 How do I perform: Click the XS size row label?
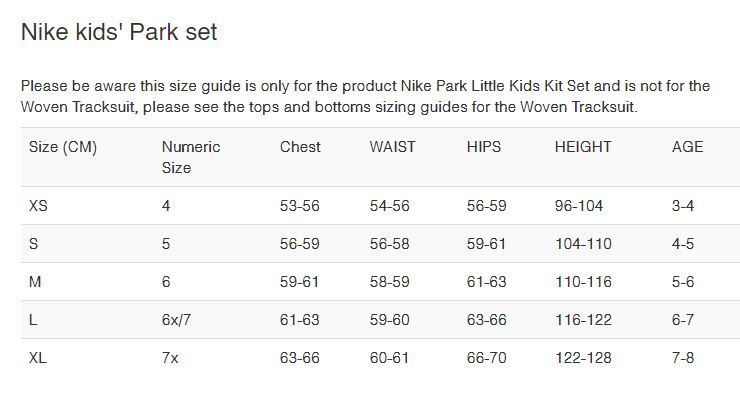pyautogui.click(x=38, y=206)
